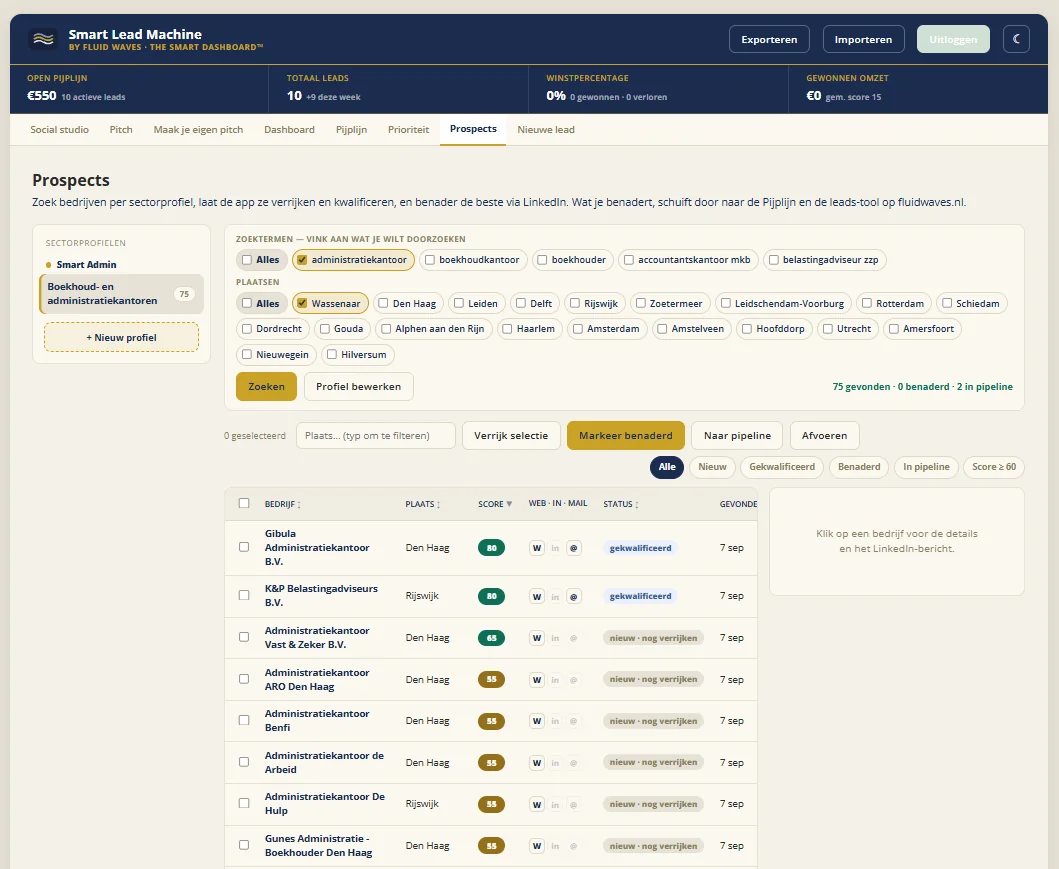Switch to the Pijplijn tab

(x=351, y=130)
